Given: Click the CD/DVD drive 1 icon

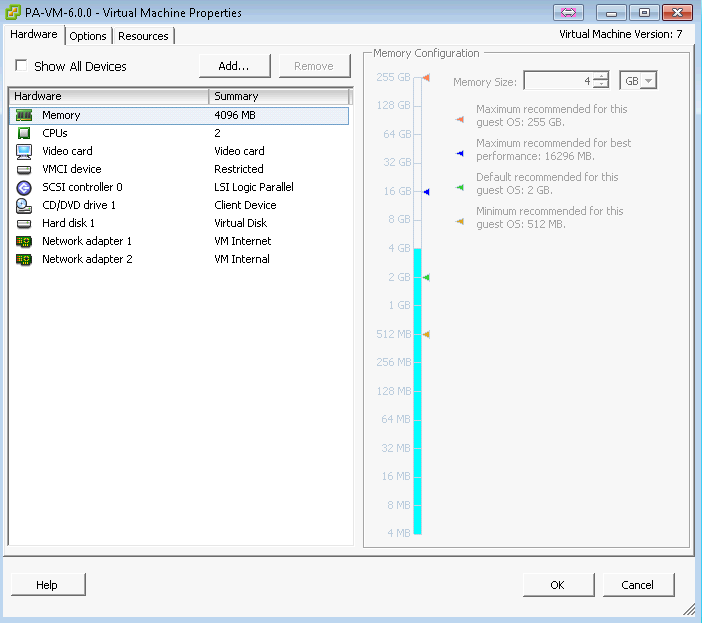Looking at the screenshot, I should (24, 205).
